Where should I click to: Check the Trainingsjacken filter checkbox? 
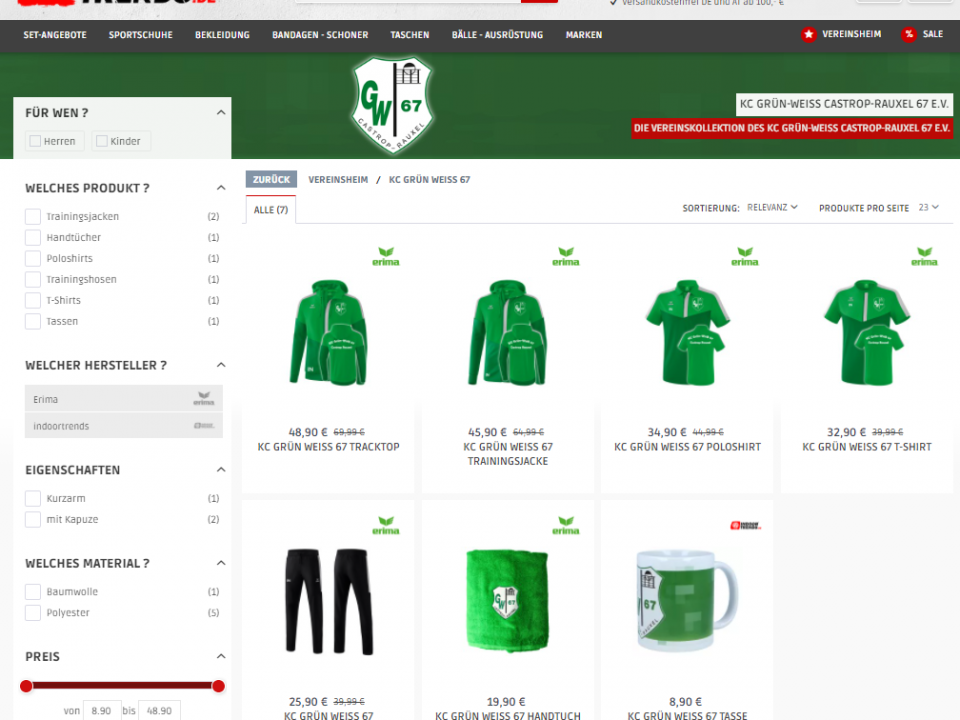pos(33,217)
